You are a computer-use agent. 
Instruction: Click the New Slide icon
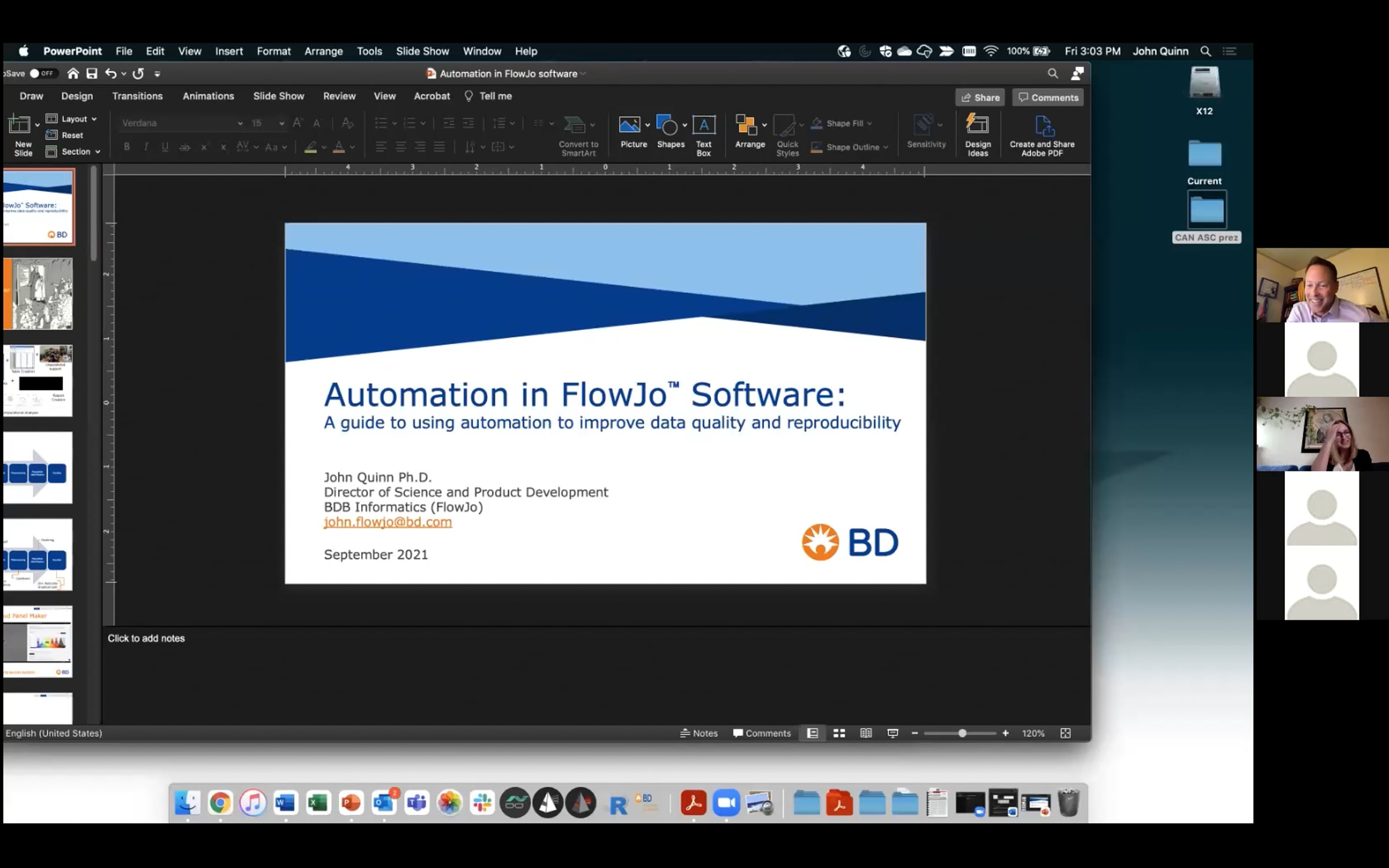(19, 124)
